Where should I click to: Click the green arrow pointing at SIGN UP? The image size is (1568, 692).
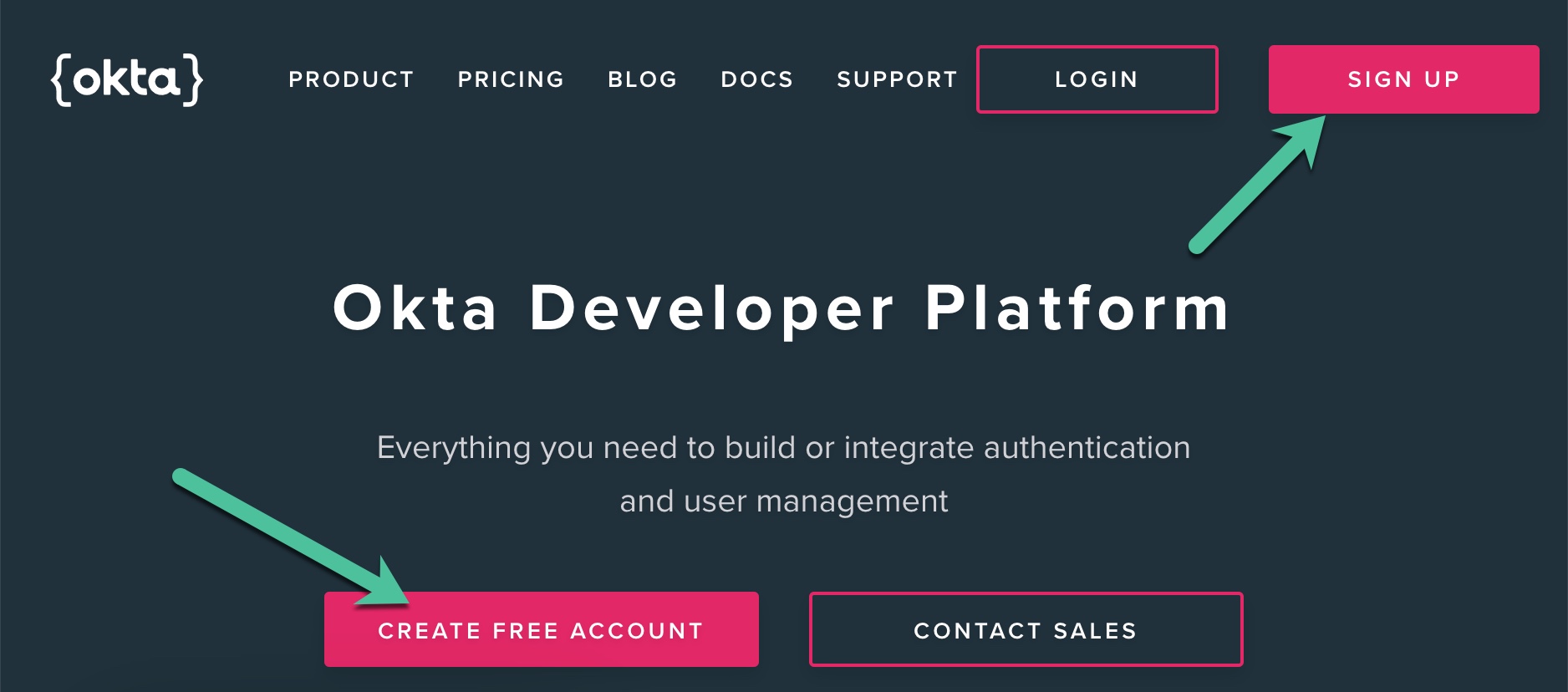tap(1254, 186)
